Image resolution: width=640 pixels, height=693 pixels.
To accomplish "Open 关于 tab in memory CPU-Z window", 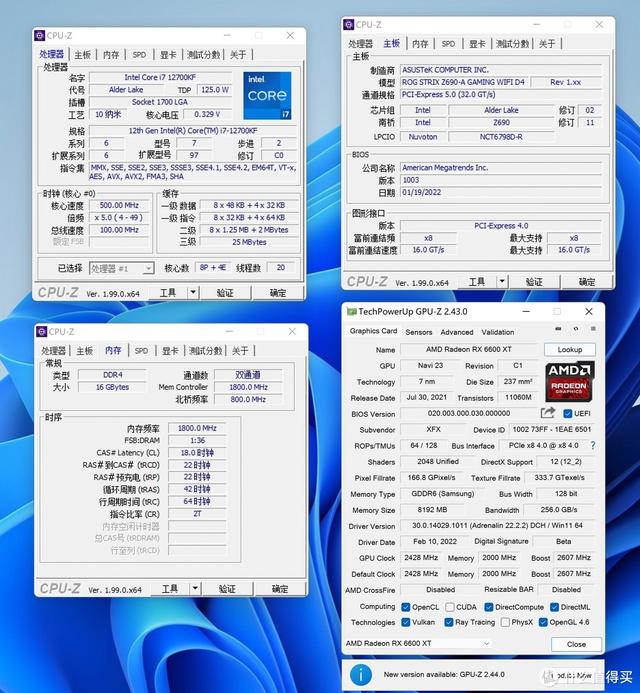I will point(240,350).
